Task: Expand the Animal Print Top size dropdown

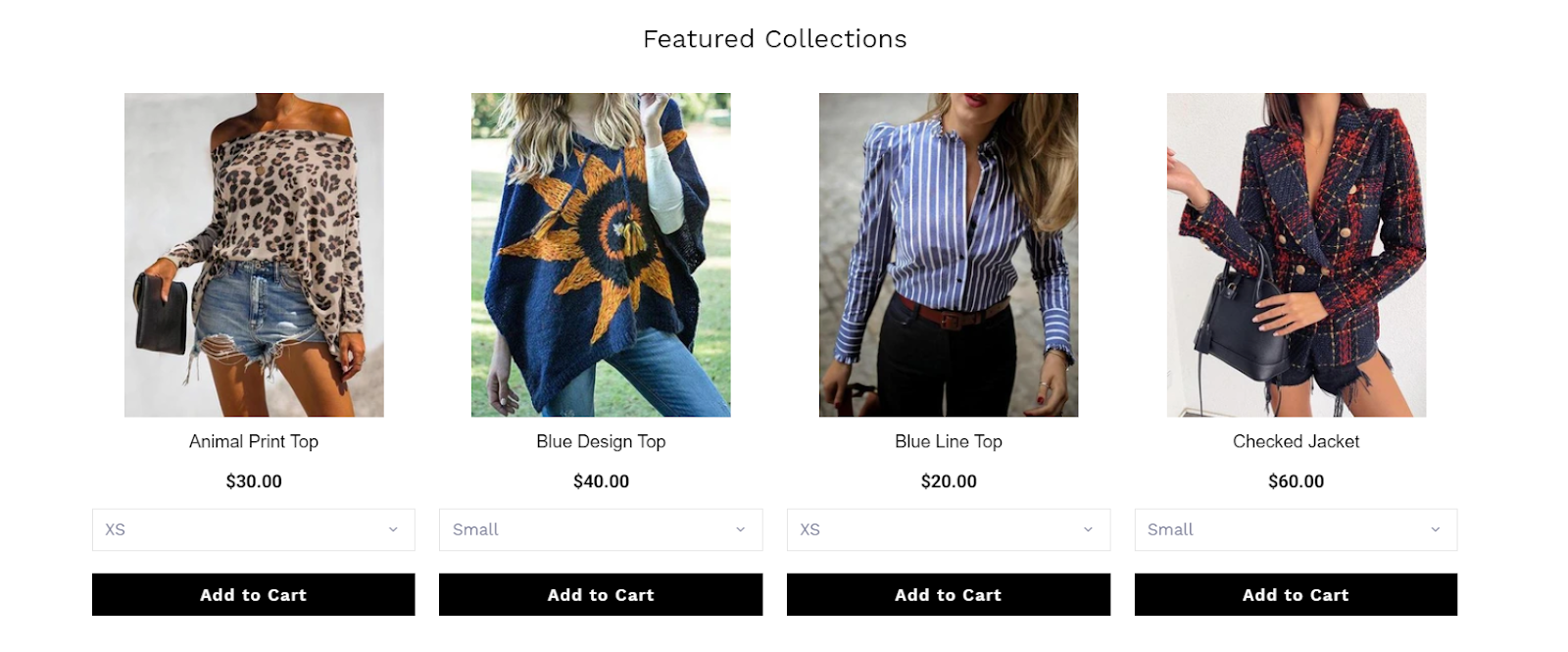Action: [x=254, y=529]
